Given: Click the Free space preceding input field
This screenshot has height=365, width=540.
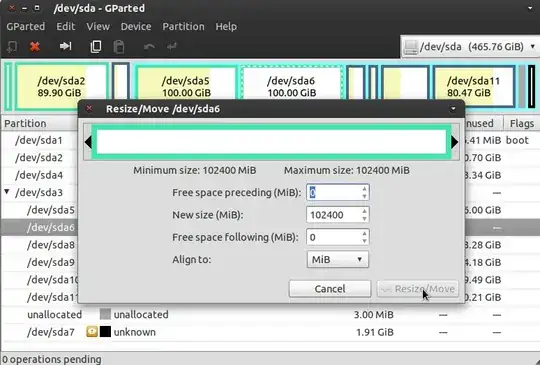Looking at the screenshot, I should (333, 192).
